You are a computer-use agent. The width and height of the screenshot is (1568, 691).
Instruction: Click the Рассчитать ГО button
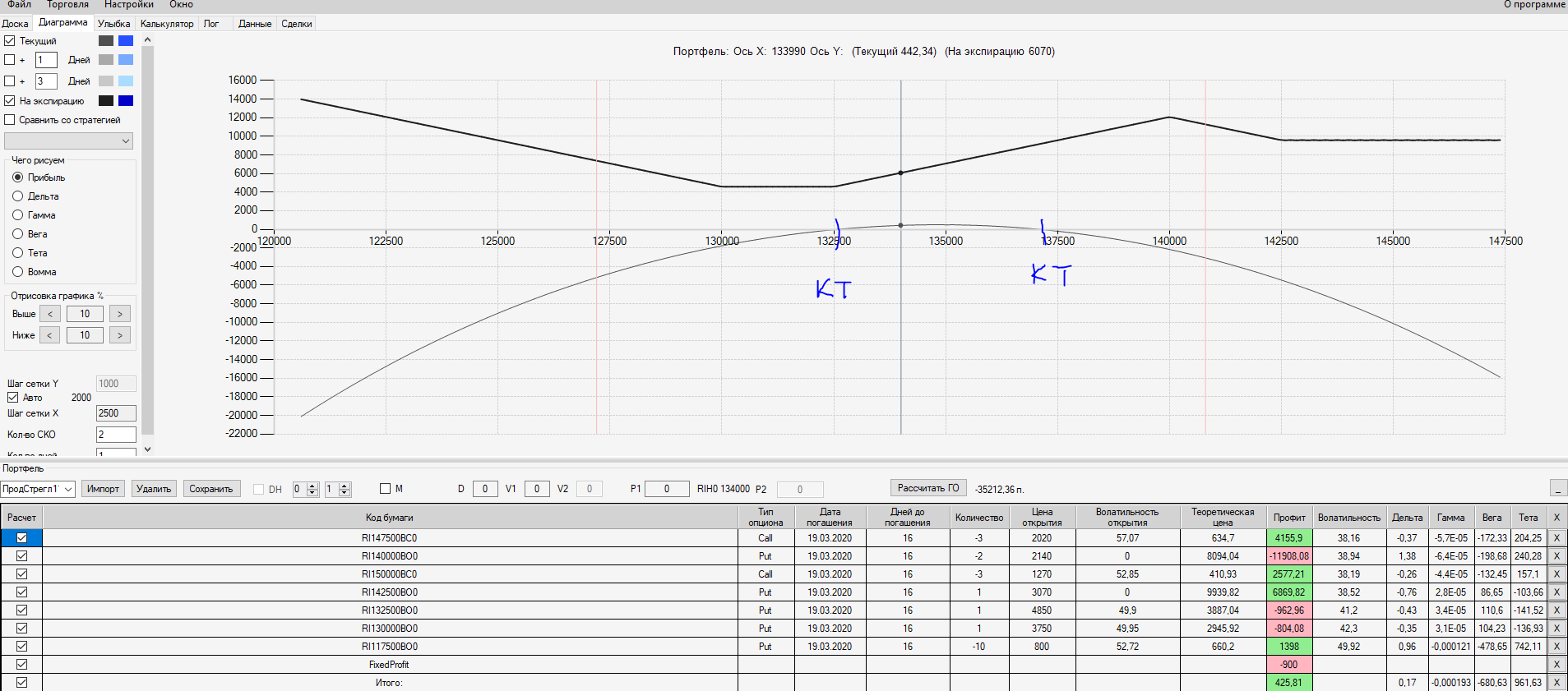(x=928, y=488)
